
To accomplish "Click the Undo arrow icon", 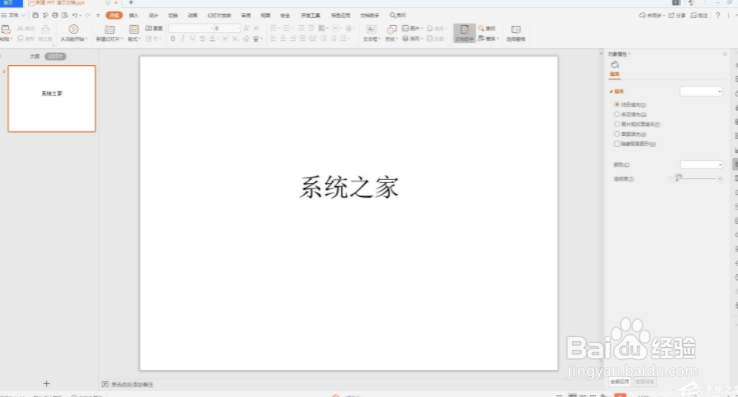I will click(75, 15).
